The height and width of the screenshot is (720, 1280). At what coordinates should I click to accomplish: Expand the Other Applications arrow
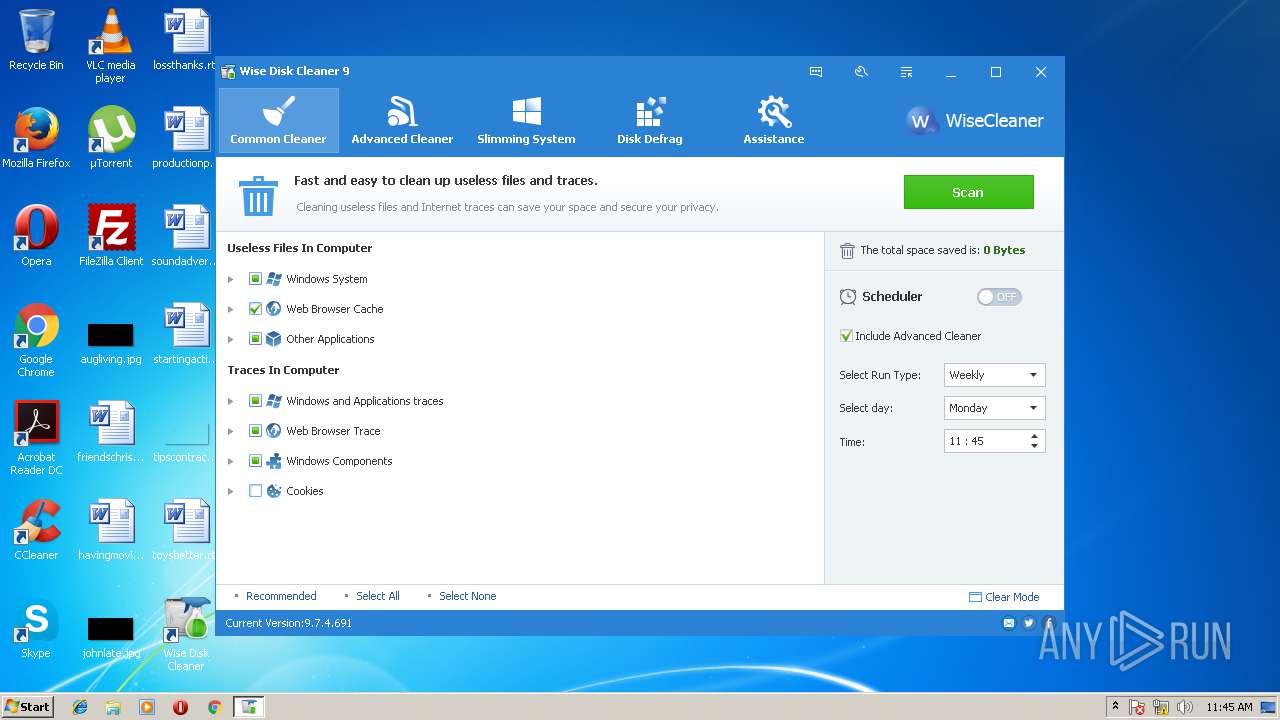[x=231, y=339]
